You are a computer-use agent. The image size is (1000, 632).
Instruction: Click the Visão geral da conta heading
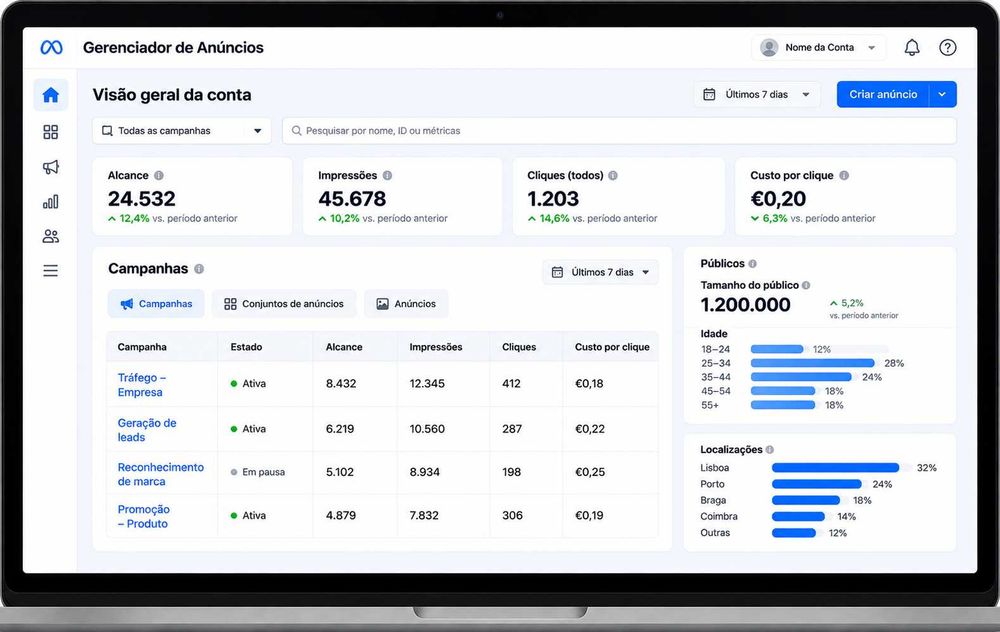point(172,95)
